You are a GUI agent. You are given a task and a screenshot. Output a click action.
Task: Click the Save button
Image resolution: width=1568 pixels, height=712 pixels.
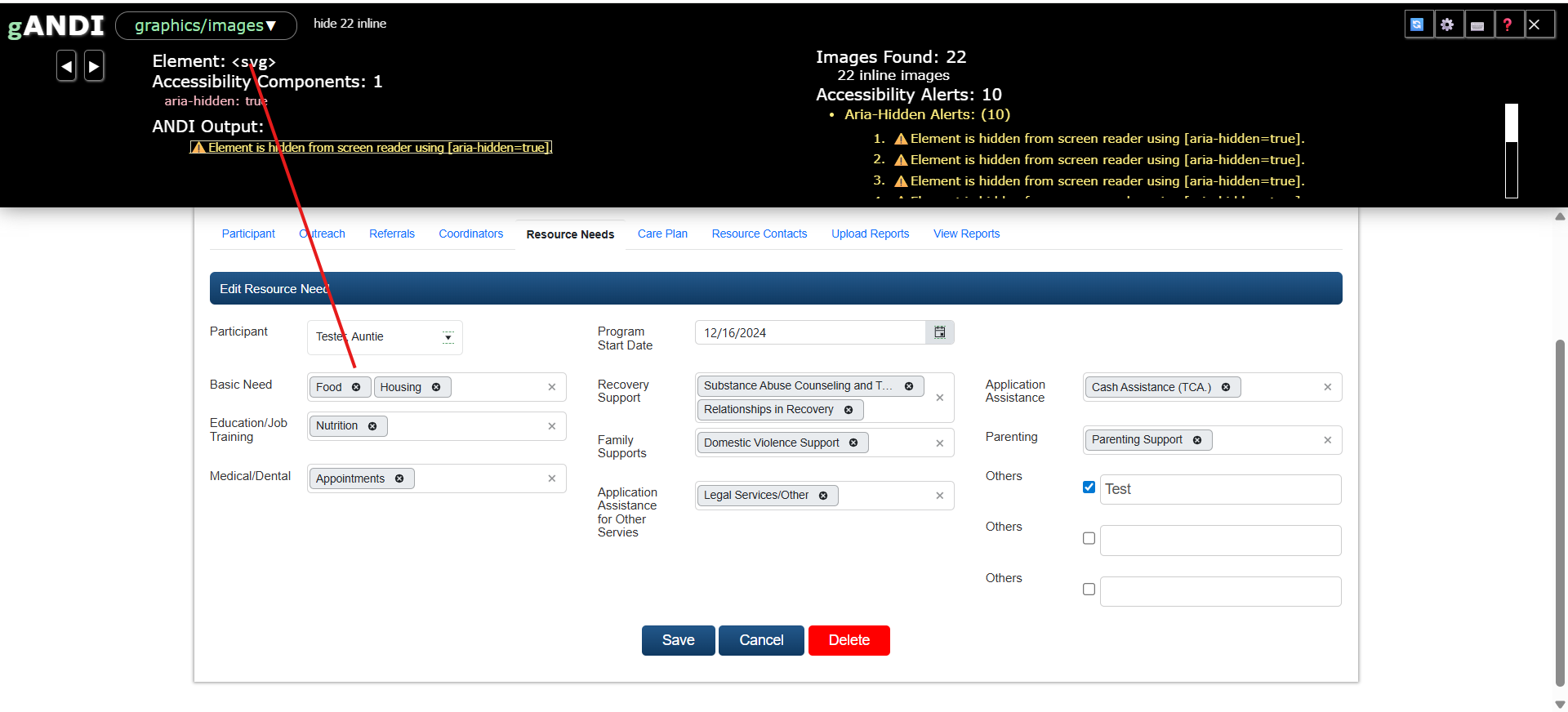[x=678, y=640]
